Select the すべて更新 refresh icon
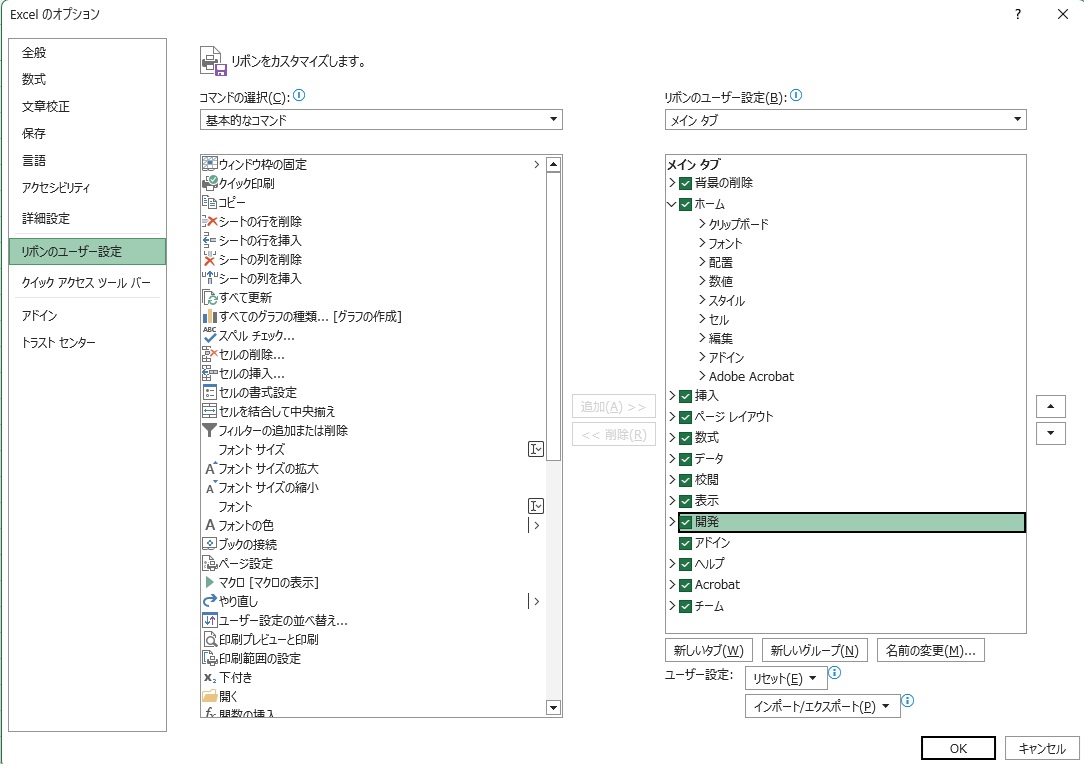This screenshot has width=1084, height=764. [209, 297]
